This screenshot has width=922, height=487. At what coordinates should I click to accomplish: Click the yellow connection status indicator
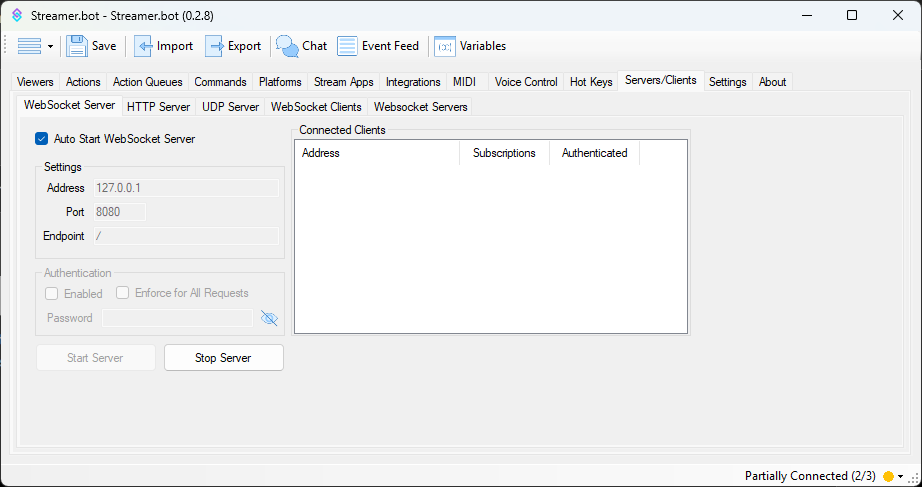coord(888,476)
